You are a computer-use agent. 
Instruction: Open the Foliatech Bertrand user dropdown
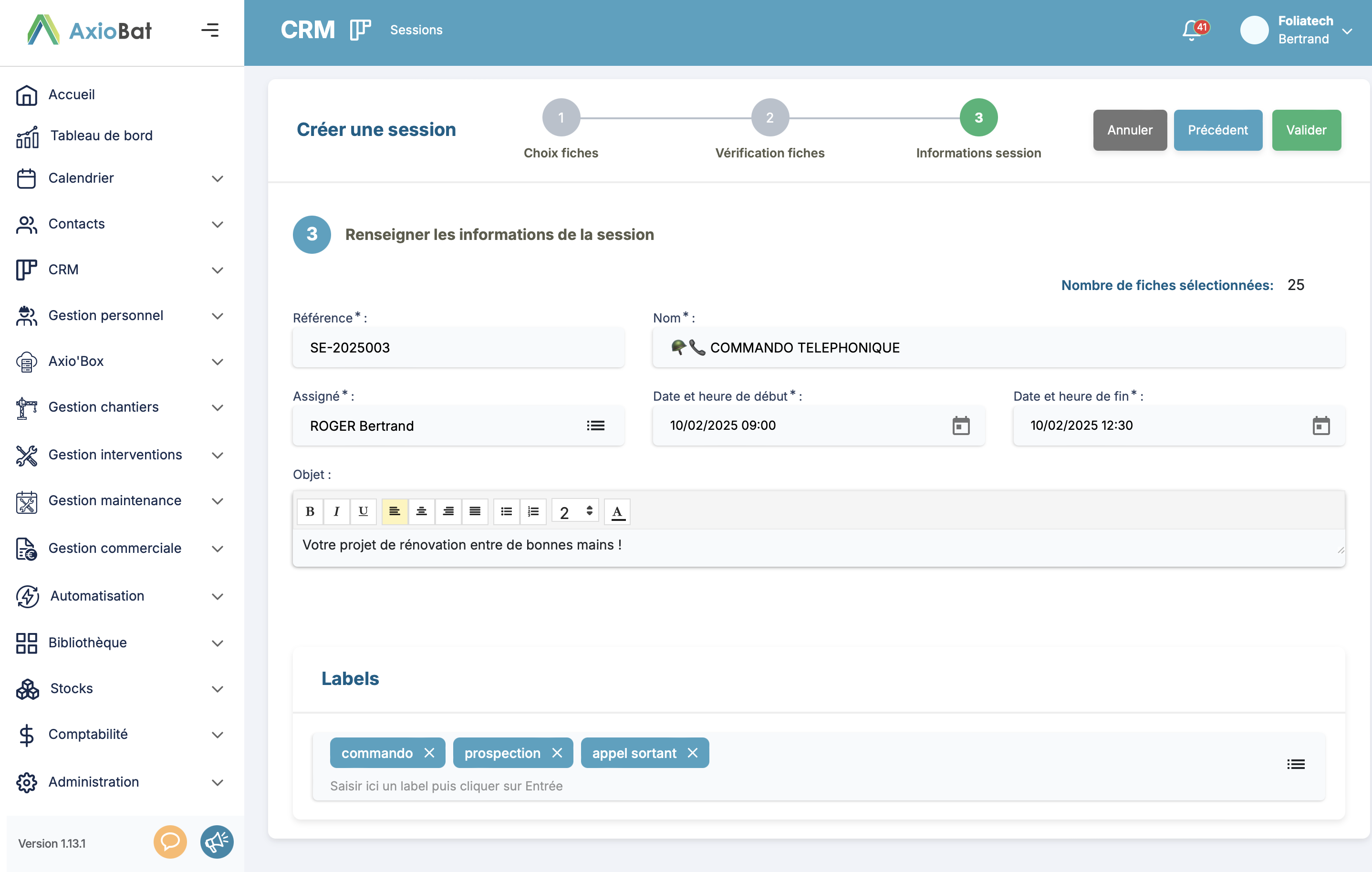point(1347,31)
